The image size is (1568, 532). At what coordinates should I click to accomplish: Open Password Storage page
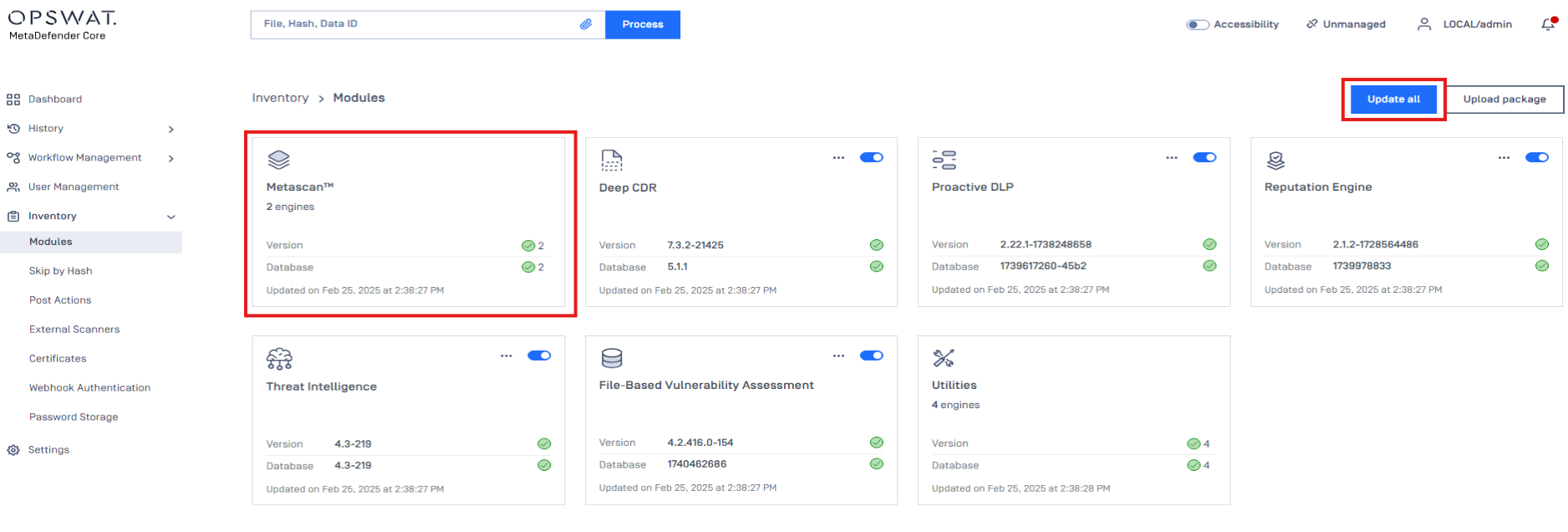(74, 417)
